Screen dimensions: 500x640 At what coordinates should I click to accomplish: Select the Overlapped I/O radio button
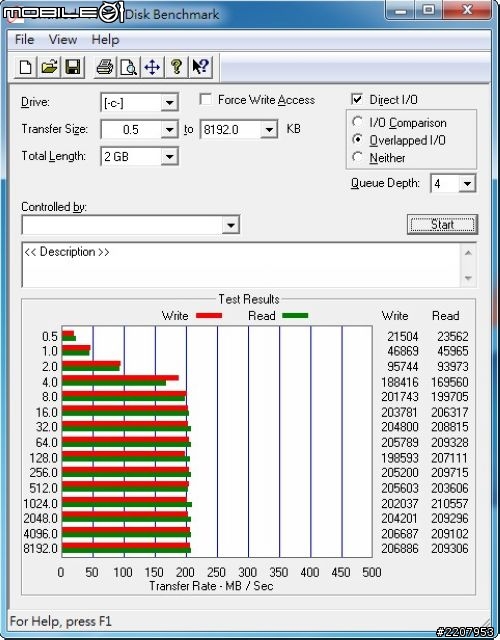coord(358,140)
